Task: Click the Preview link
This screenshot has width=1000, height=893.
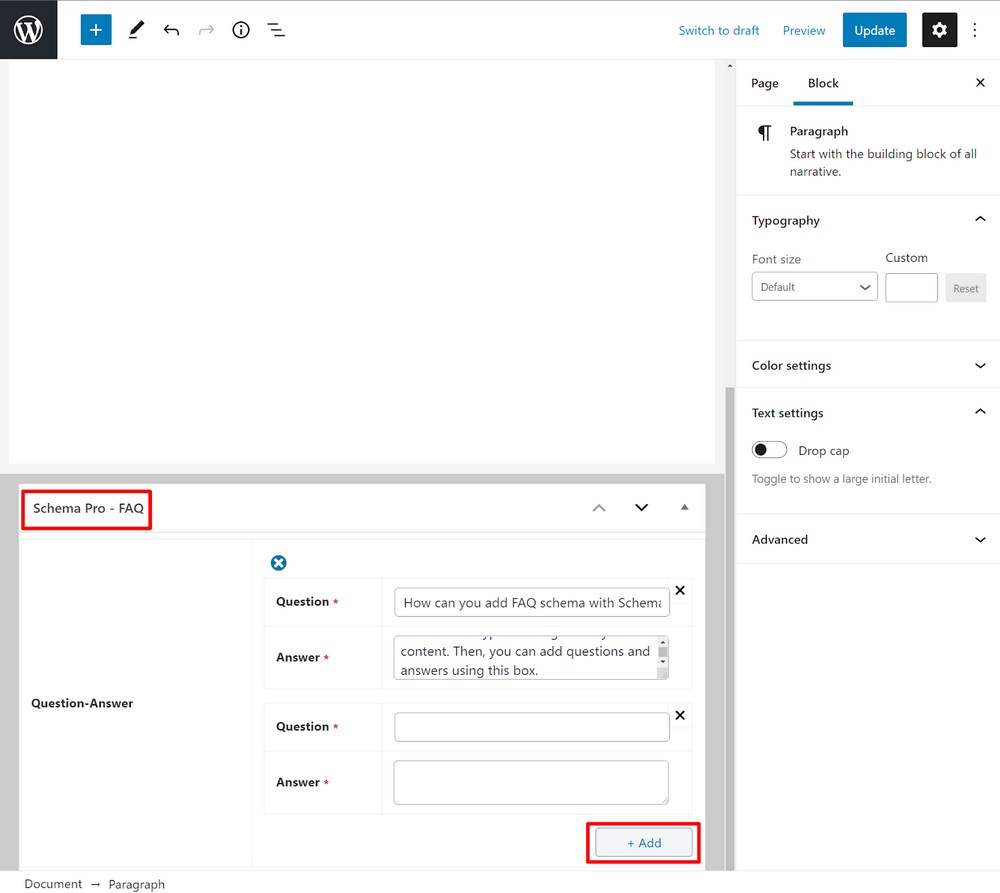Action: click(x=804, y=31)
